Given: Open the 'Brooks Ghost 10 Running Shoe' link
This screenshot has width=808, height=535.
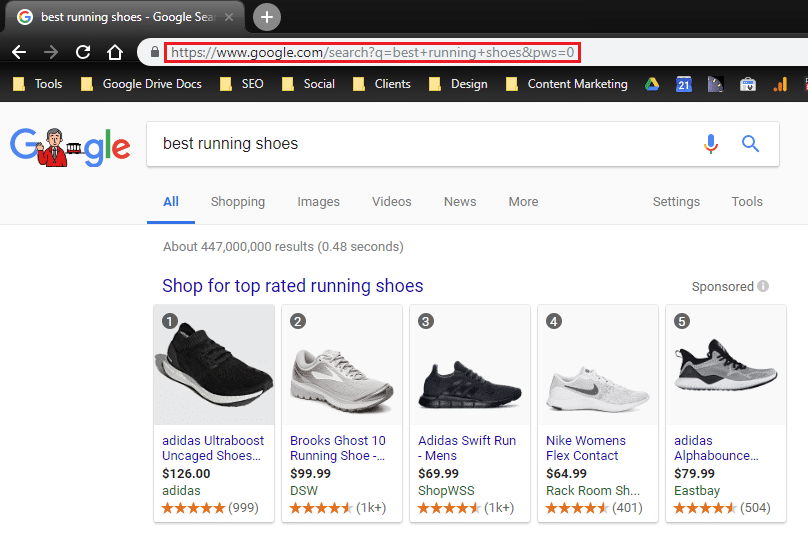Looking at the screenshot, I should click(x=338, y=448).
